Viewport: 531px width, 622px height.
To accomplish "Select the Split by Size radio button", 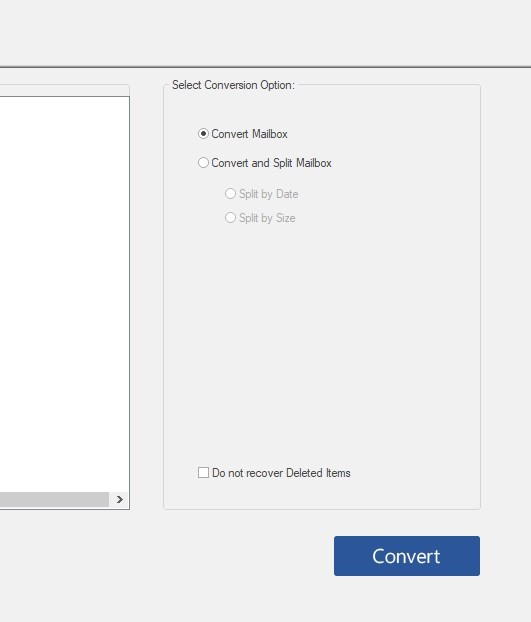I will [x=260, y=218].
